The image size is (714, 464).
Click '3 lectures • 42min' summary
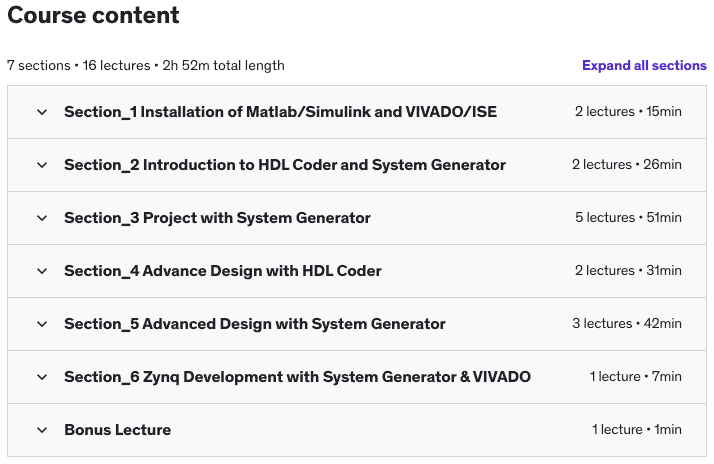pyautogui.click(x=627, y=324)
